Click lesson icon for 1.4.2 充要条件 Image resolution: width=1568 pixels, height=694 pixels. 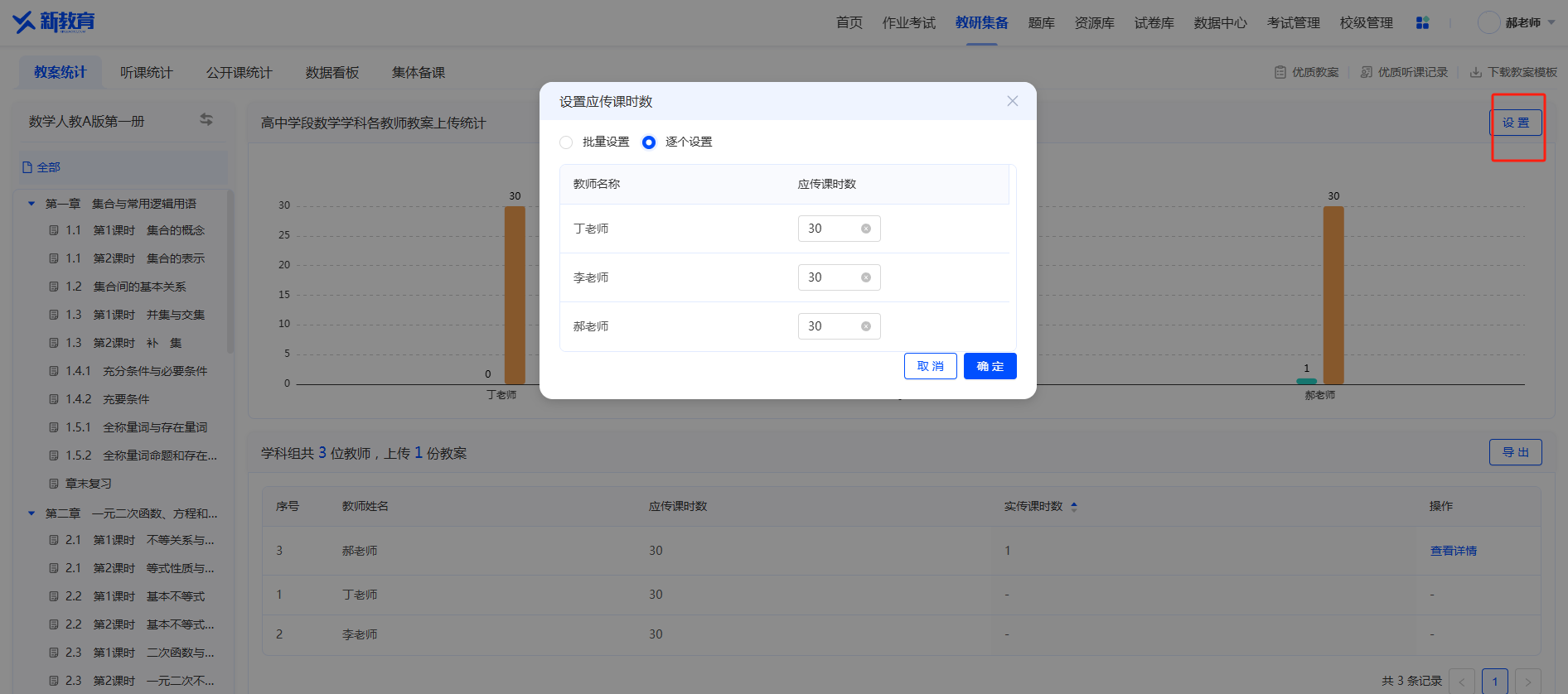coord(54,399)
